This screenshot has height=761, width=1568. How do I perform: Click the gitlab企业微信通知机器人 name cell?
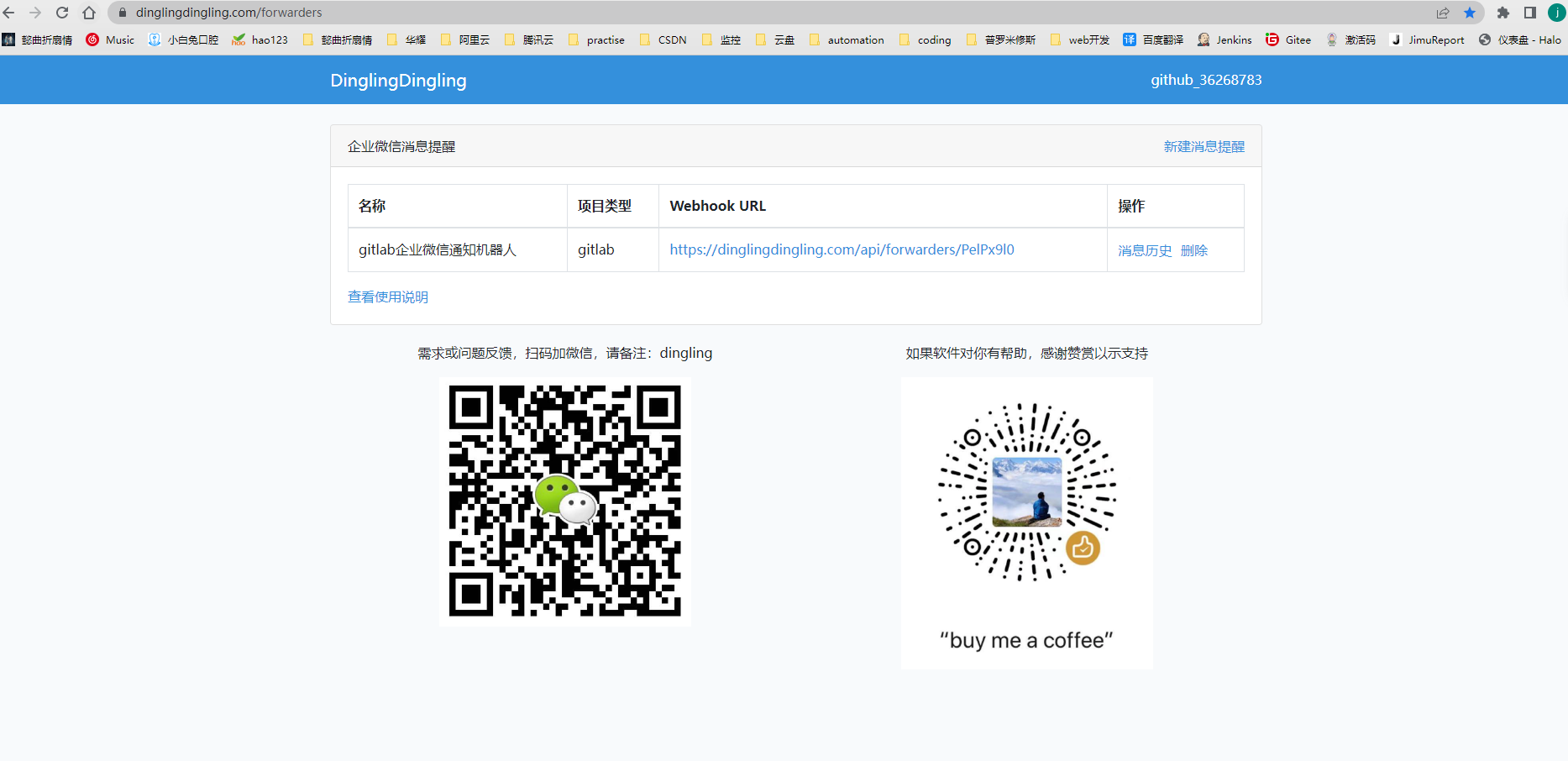[x=458, y=249]
